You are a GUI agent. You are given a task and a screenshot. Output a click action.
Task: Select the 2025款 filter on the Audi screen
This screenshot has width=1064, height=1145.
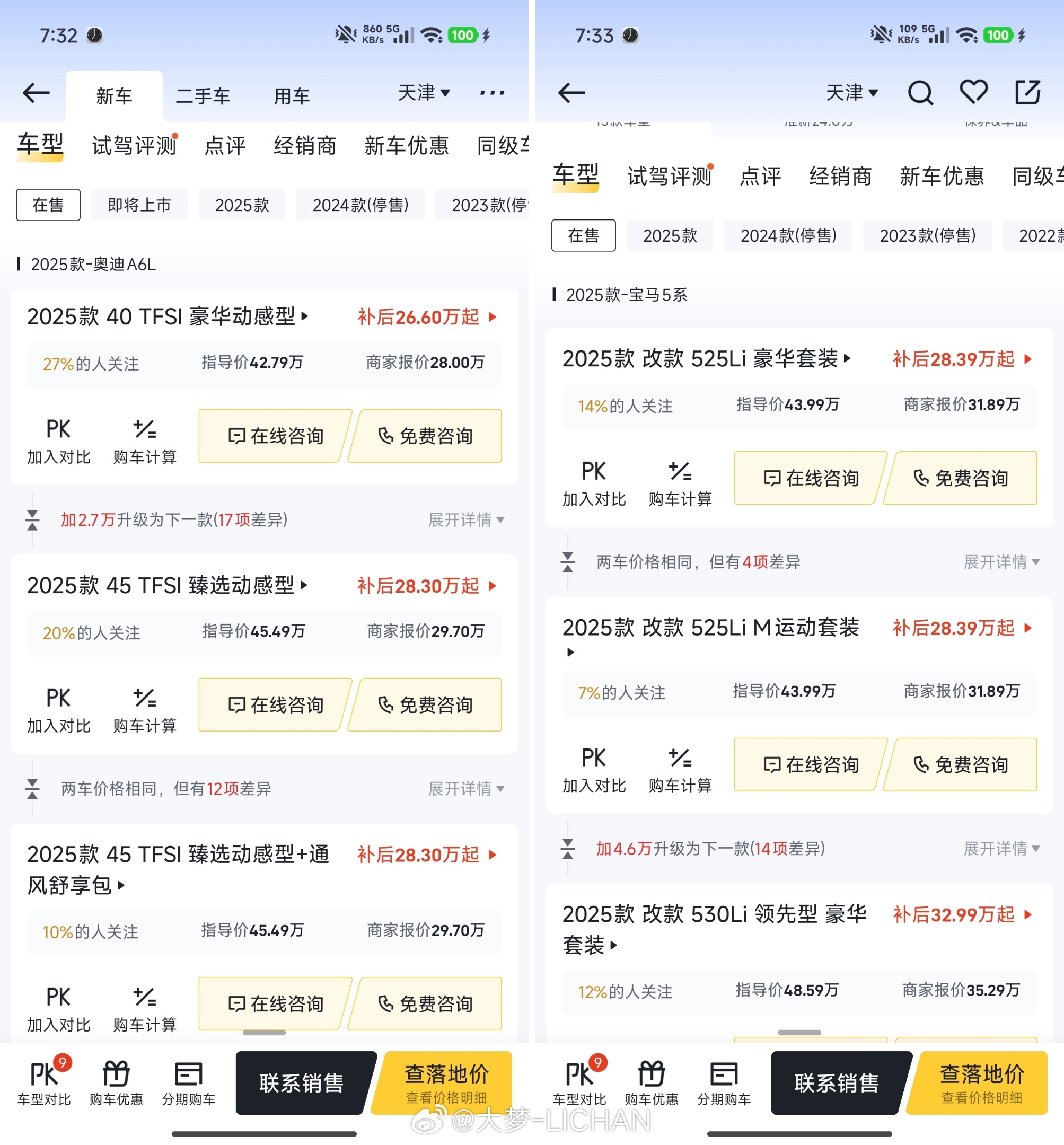242,205
